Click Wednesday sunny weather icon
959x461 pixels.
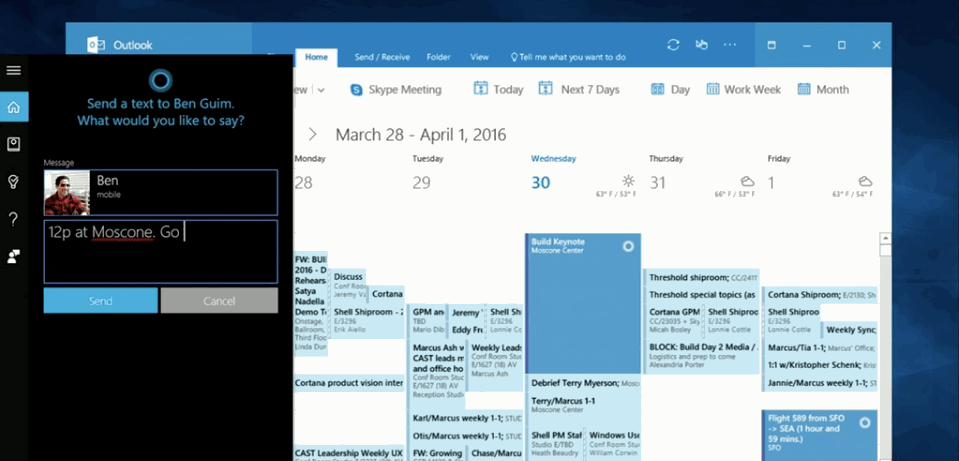pyautogui.click(x=628, y=181)
